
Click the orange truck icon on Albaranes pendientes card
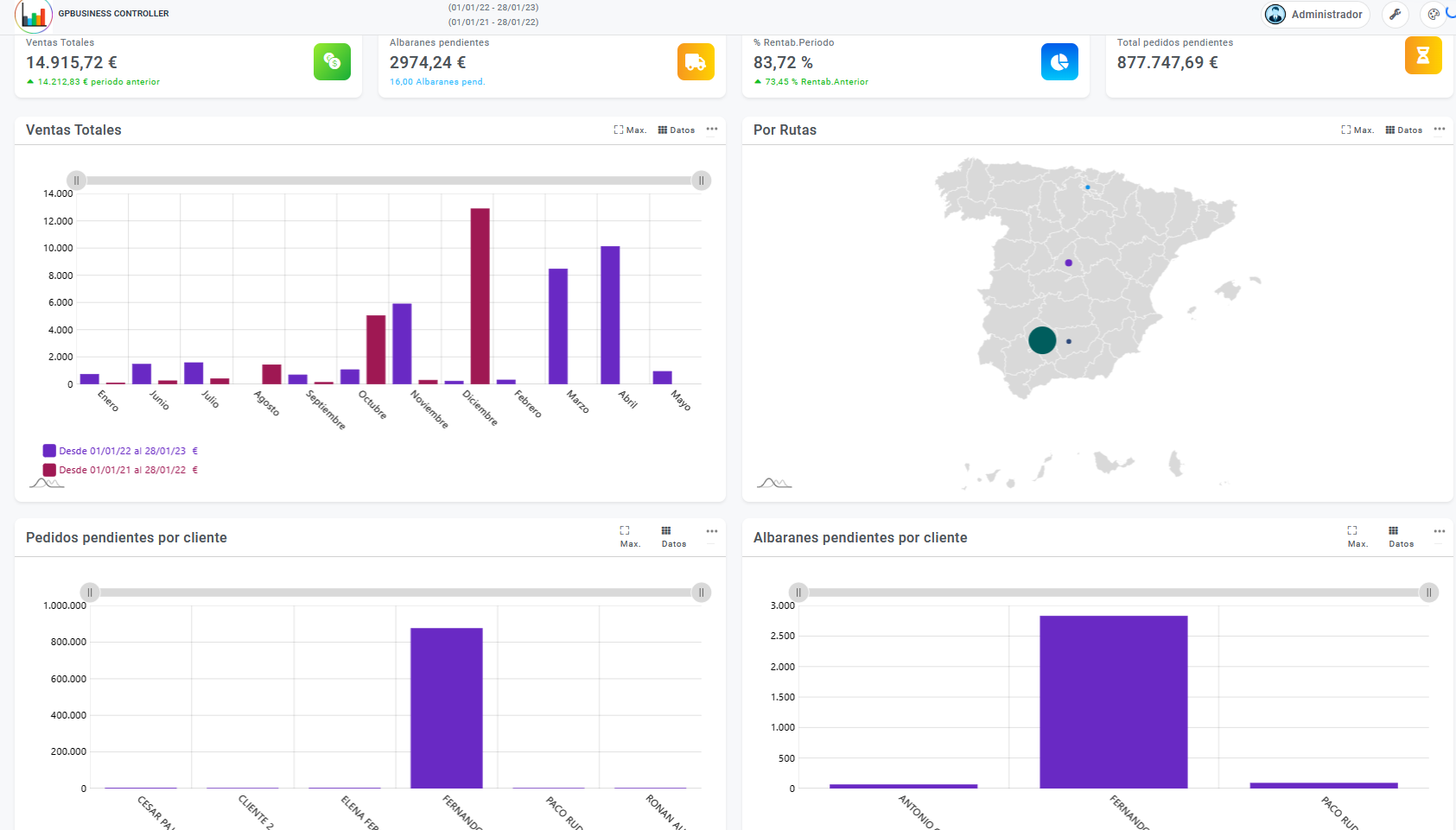pyautogui.click(x=696, y=61)
